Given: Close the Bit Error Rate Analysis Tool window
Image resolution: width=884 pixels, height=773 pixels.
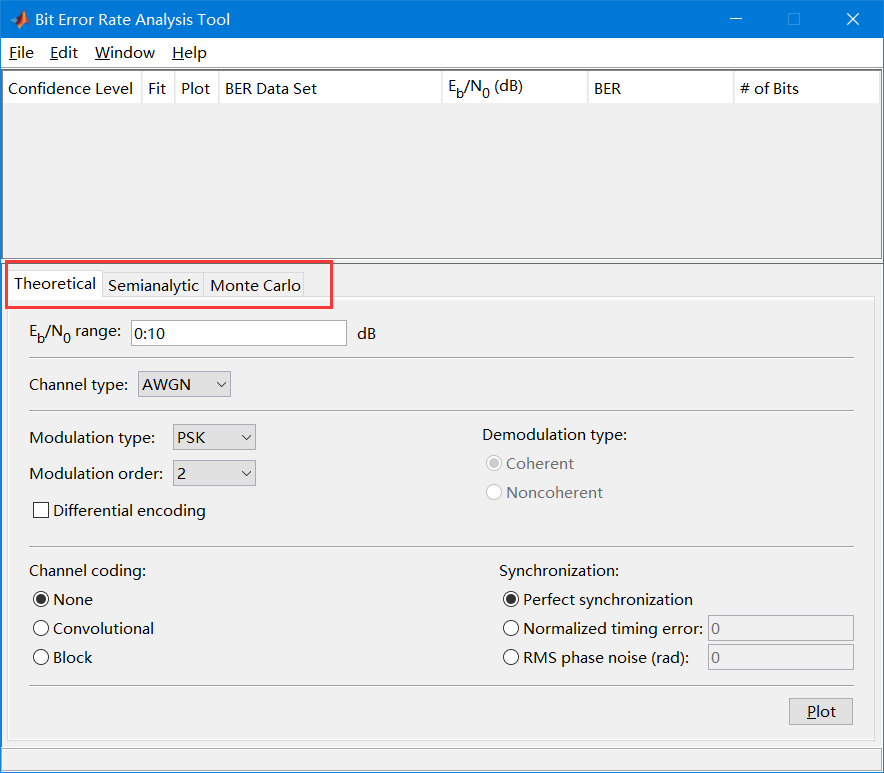Looking at the screenshot, I should click(x=852, y=19).
